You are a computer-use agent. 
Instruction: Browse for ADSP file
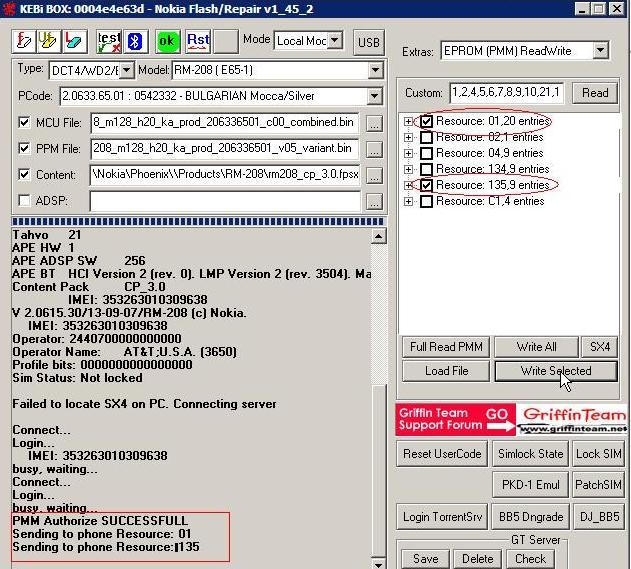374,201
